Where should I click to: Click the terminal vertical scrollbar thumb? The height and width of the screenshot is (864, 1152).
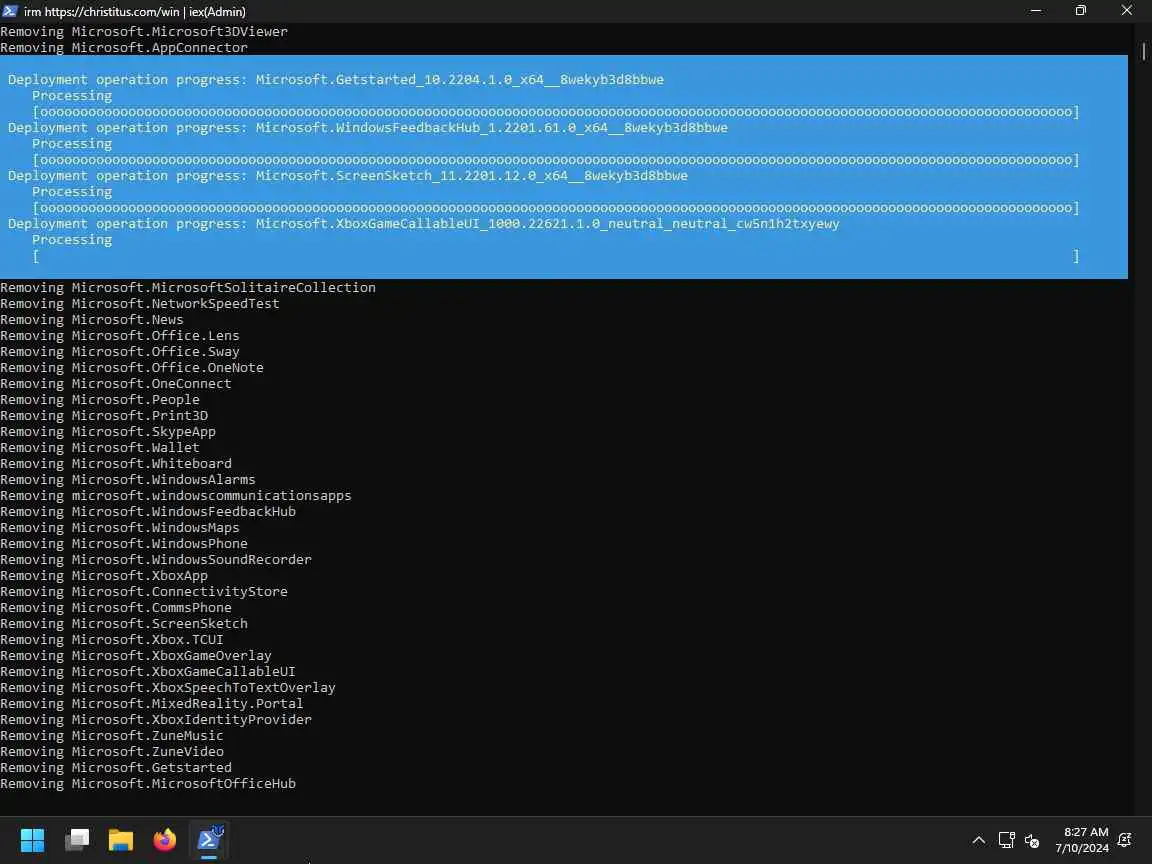coord(1144,51)
